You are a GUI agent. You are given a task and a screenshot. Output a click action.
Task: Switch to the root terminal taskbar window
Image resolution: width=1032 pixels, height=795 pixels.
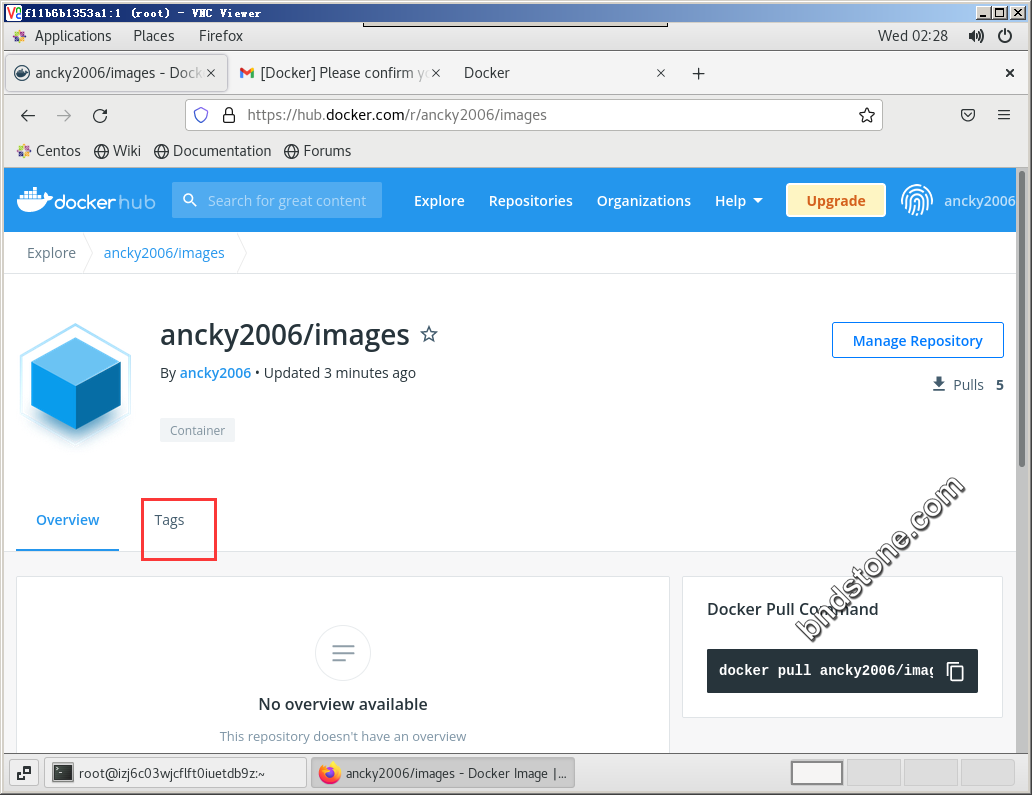175,773
